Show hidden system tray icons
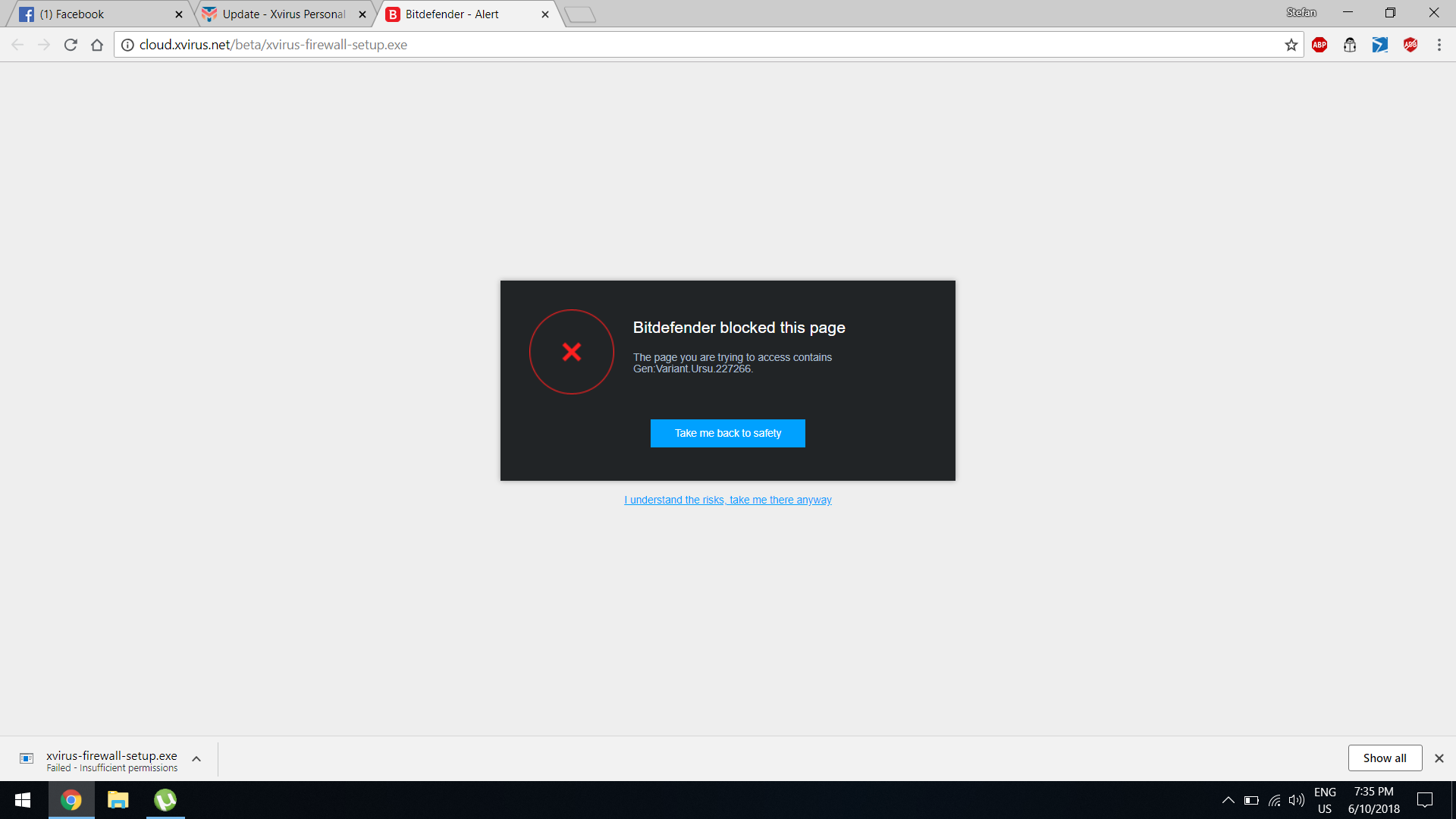This screenshot has height=819, width=1456. pyautogui.click(x=1228, y=800)
